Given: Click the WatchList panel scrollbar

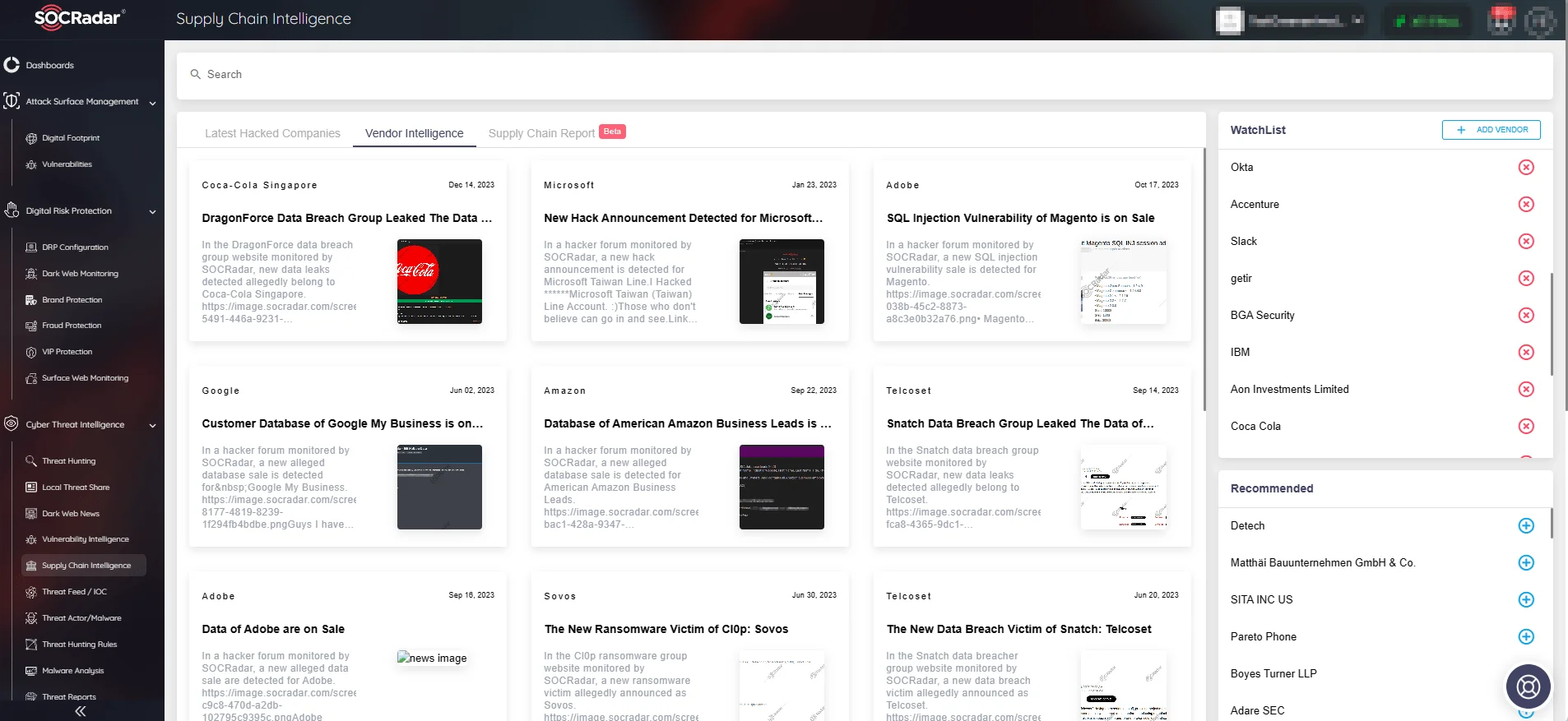Looking at the screenshot, I should pos(1552,324).
